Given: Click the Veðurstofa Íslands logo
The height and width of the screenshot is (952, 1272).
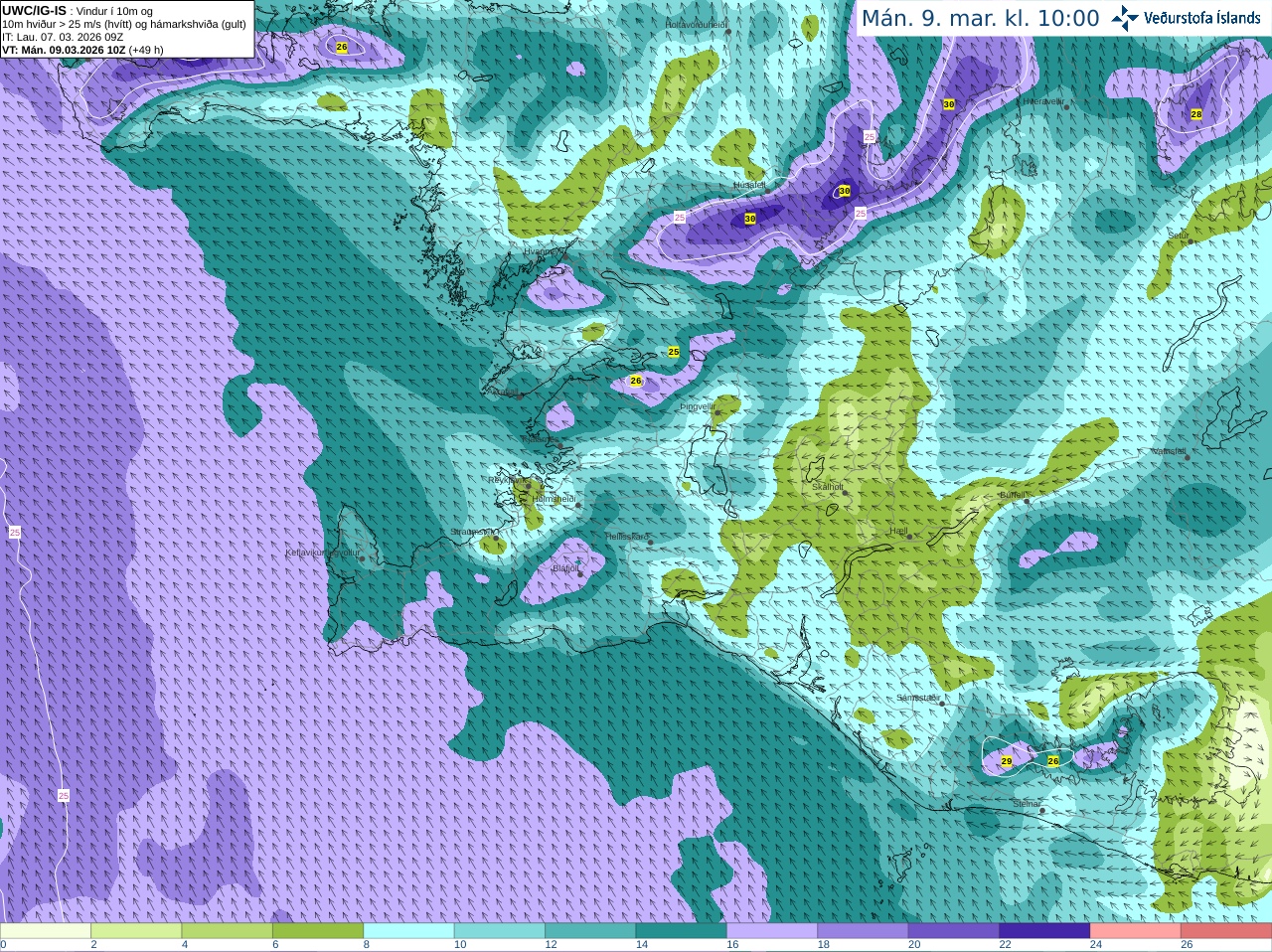Looking at the screenshot, I should tap(1186, 18).
